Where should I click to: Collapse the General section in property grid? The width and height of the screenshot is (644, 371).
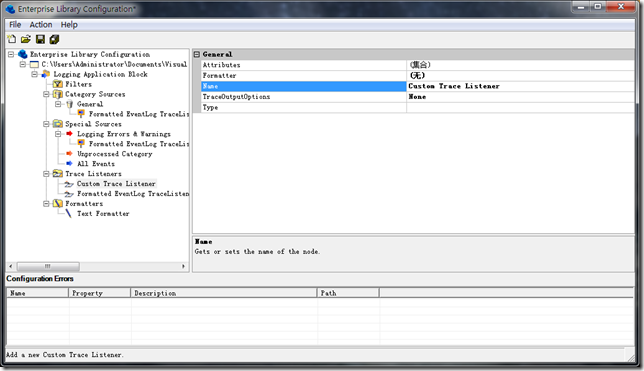click(197, 54)
